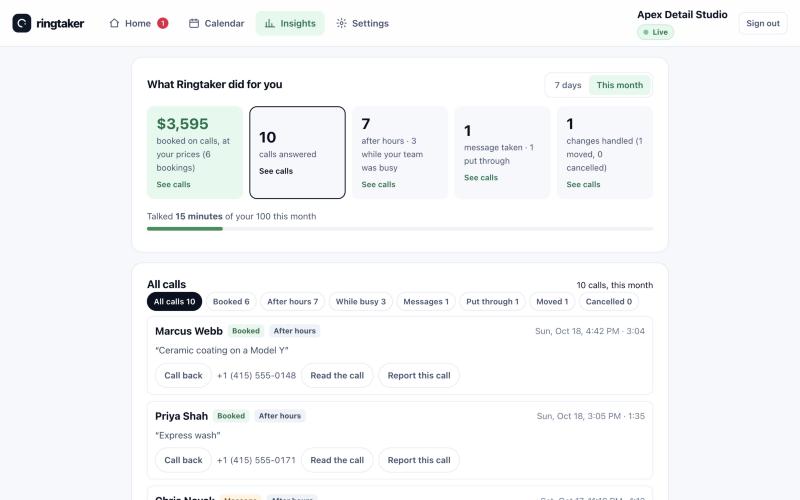Filter by Cancelled 0

[609, 302]
